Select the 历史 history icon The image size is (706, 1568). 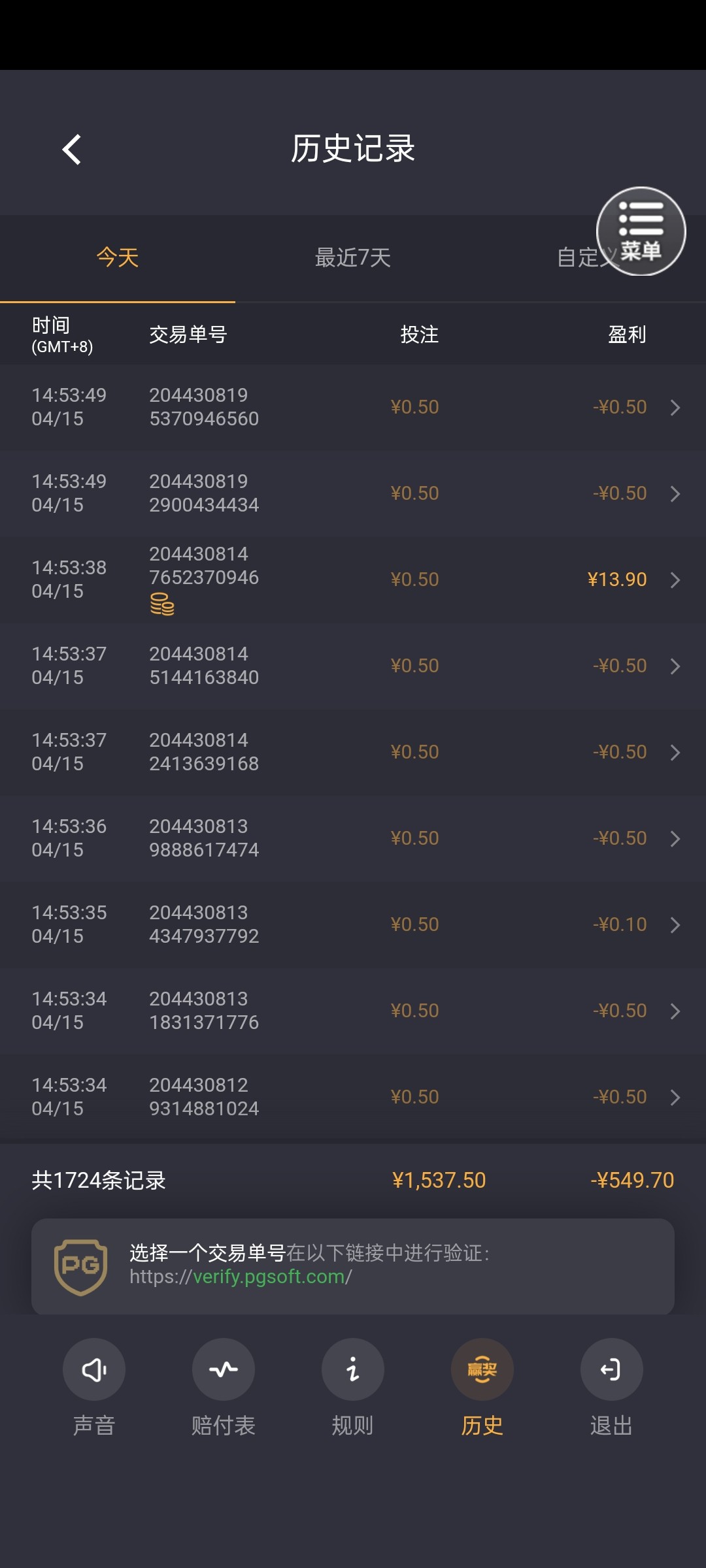click(x=482, y=1369)
